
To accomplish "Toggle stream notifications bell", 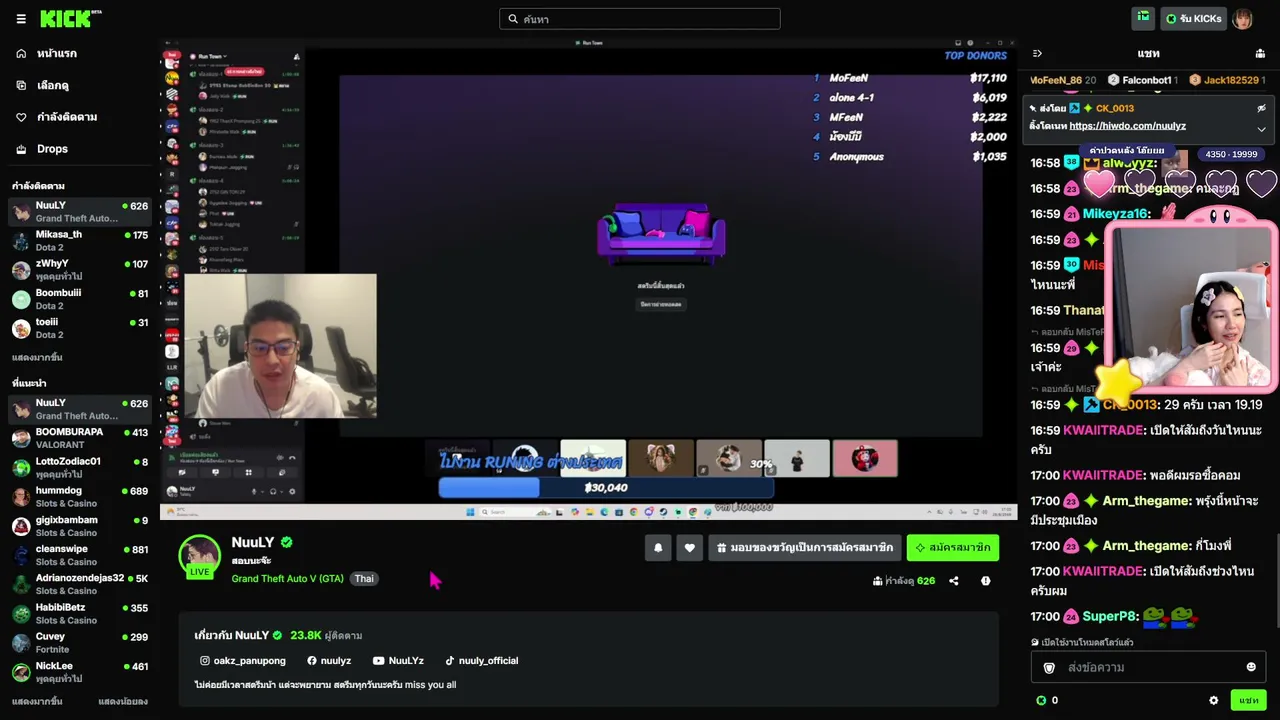I will click(x=658, y=547).
